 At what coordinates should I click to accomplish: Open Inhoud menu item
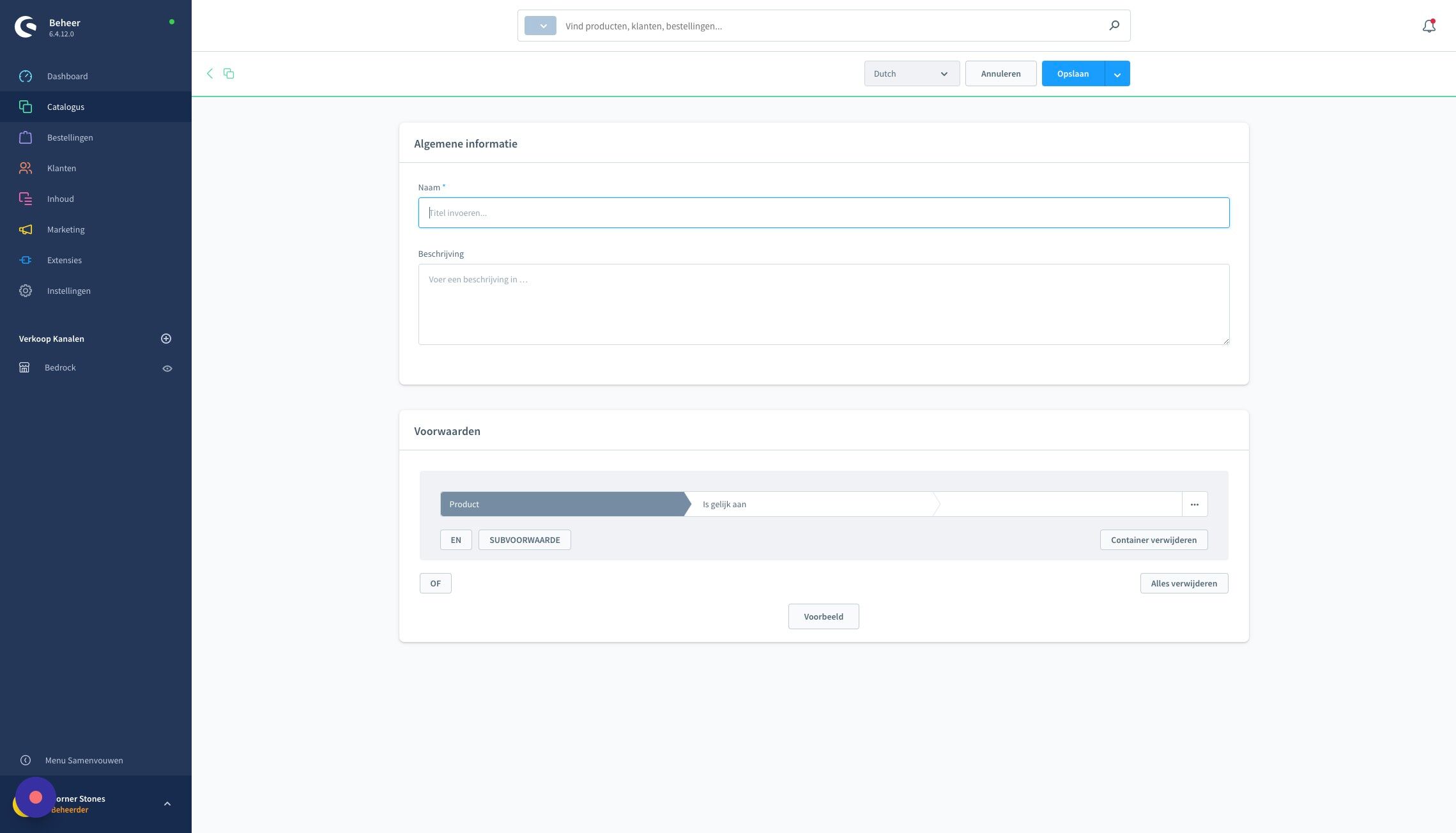point(96,199)
